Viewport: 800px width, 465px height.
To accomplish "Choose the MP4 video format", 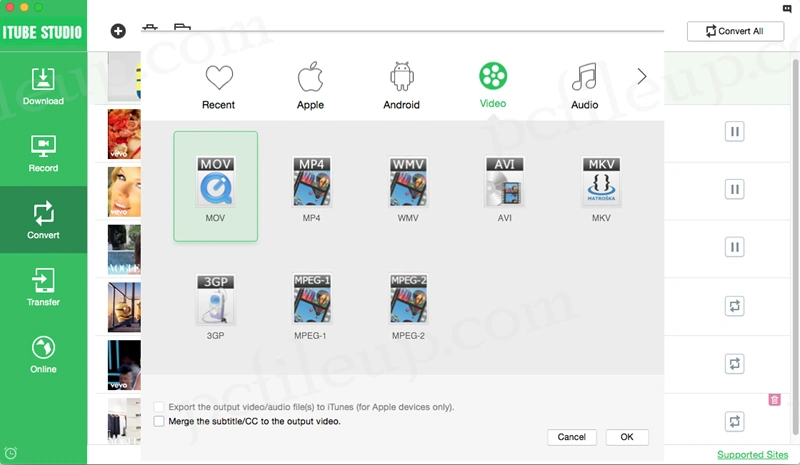I will click(312, 182).
